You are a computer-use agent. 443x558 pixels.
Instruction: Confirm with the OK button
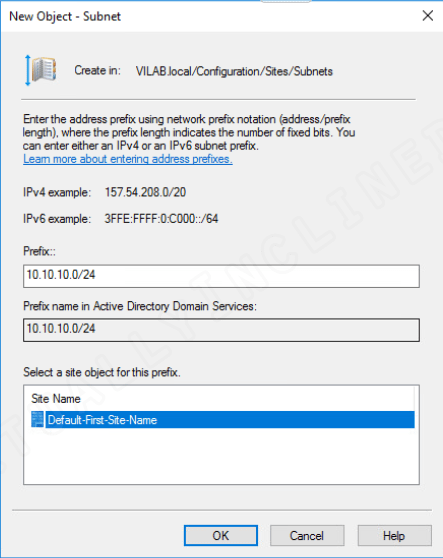(221, 535)
